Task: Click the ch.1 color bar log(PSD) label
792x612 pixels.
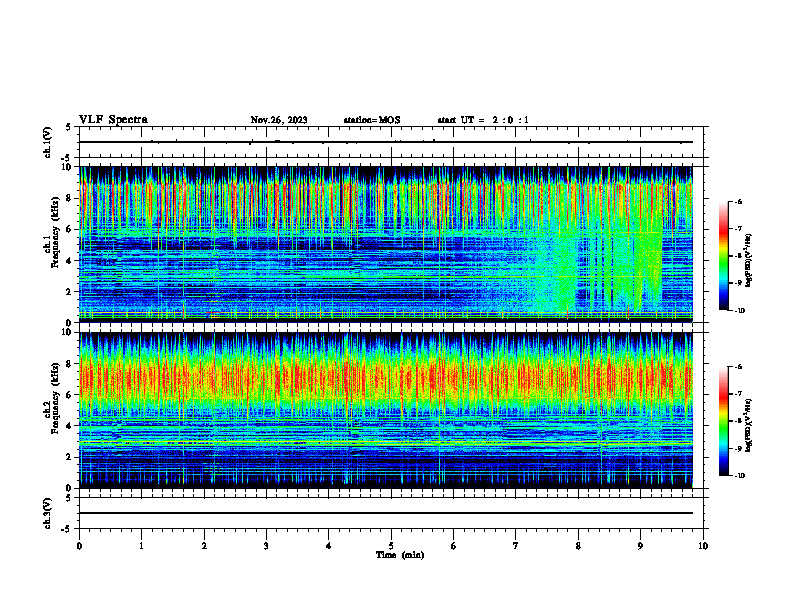Action: point(748,261)
